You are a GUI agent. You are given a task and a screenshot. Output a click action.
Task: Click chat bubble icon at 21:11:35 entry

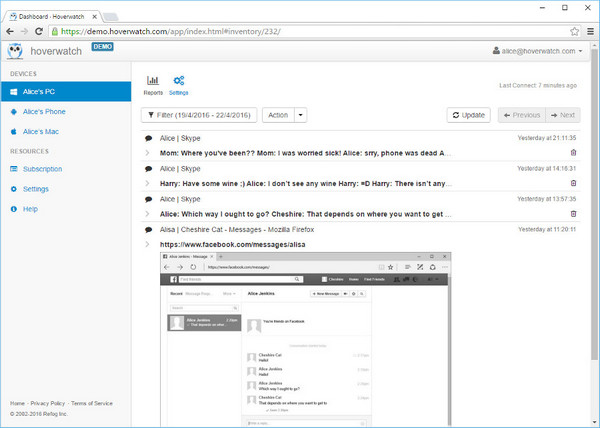[148, 138]
